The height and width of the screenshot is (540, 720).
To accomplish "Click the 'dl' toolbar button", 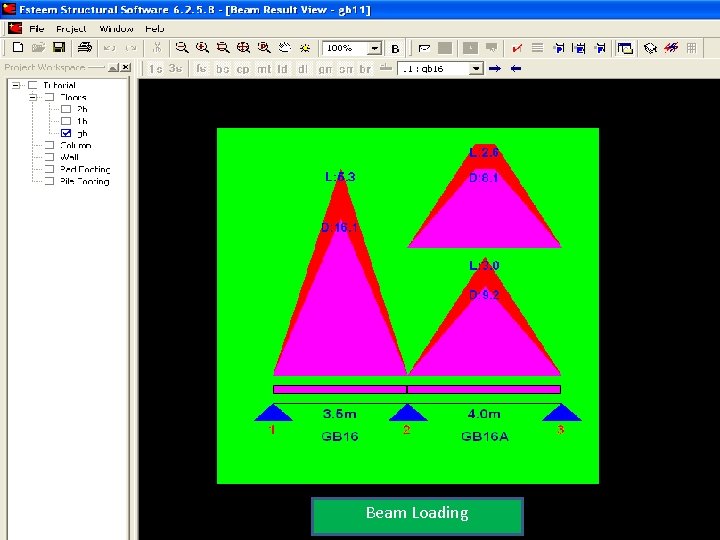I will tap(303, 69).
